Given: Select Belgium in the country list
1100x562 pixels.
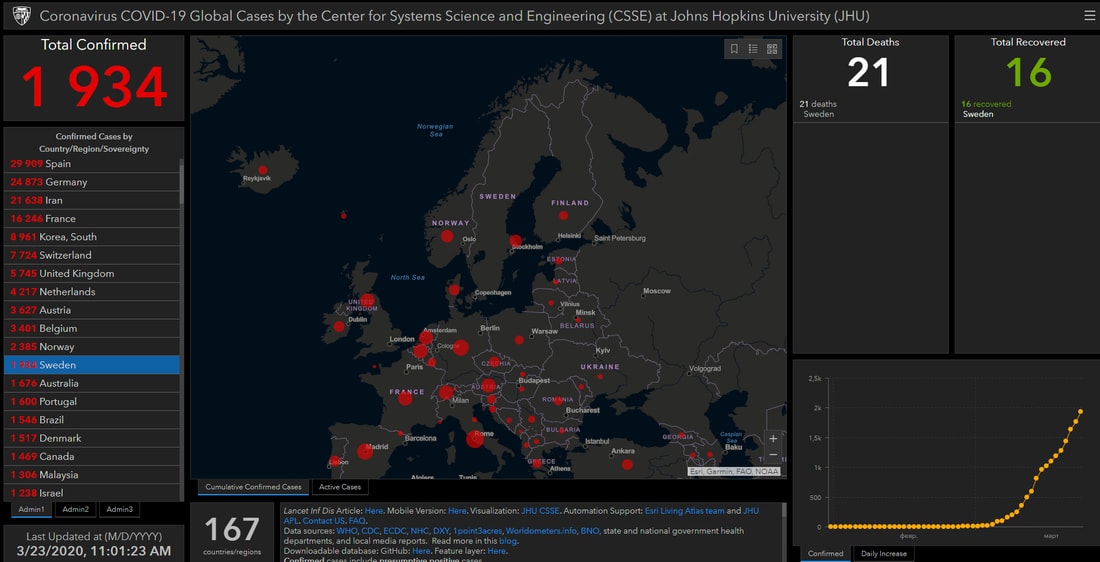Looking at the screenshot, I should tap(92, 328).
